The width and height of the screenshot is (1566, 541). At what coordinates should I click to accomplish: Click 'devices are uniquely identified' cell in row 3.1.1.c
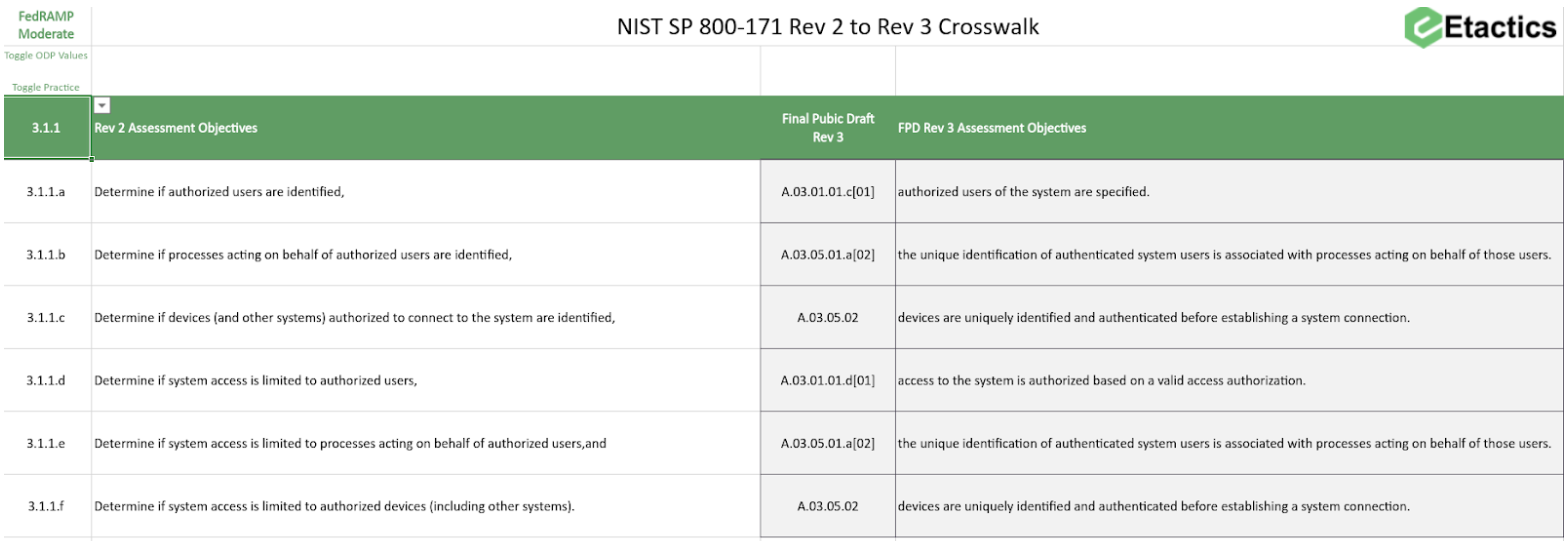[x=1229, y=318]
